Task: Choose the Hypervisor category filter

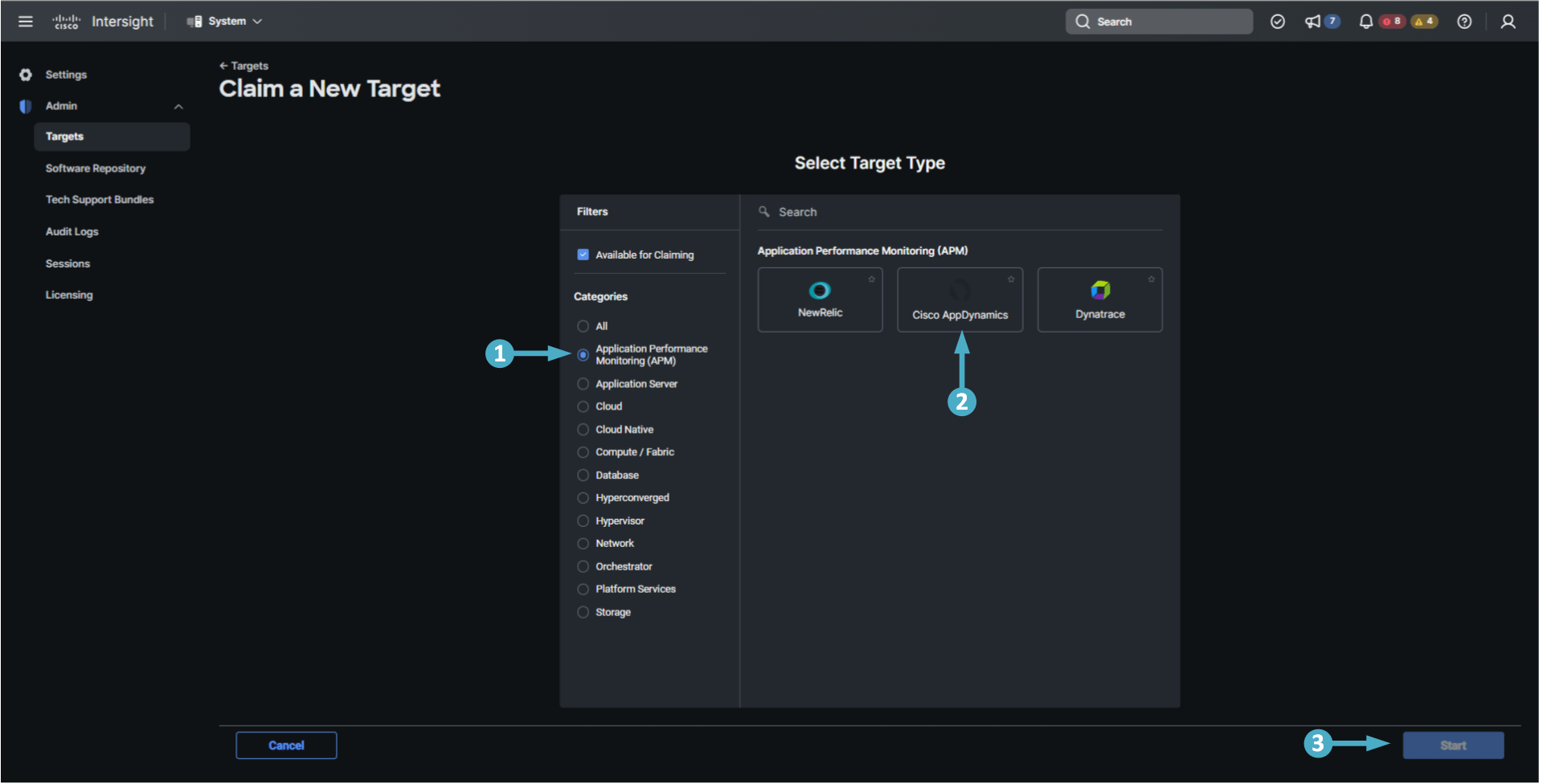Action: [583, 521]
